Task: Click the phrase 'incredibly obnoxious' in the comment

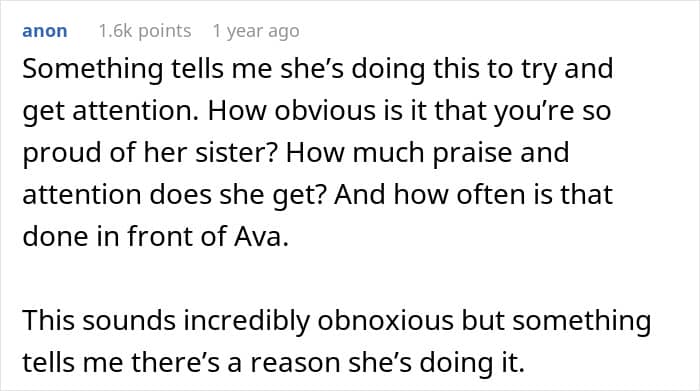Action: coord(318,320)
